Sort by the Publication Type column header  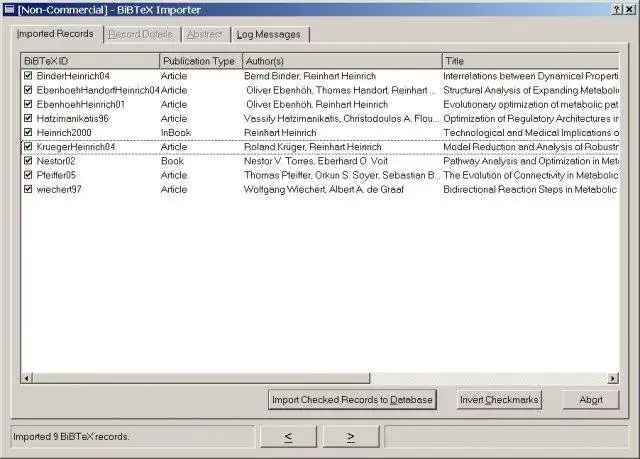point(201,61)
